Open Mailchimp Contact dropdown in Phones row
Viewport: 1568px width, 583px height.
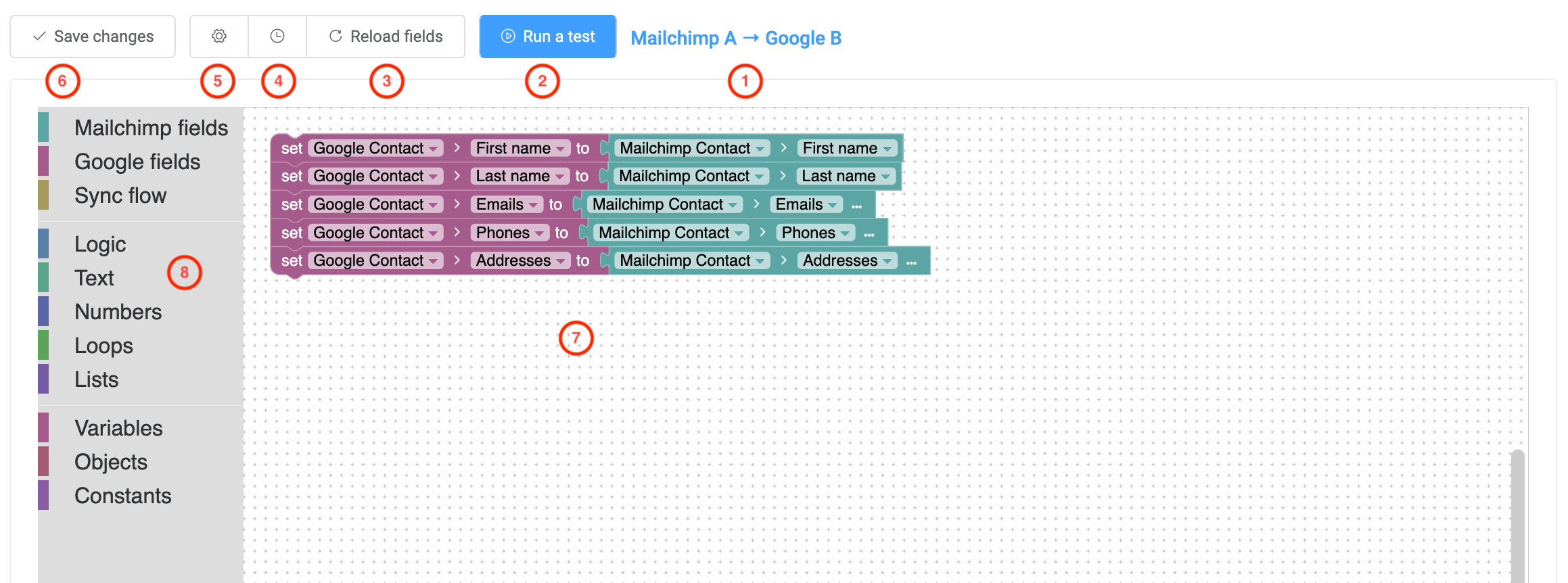672,233
